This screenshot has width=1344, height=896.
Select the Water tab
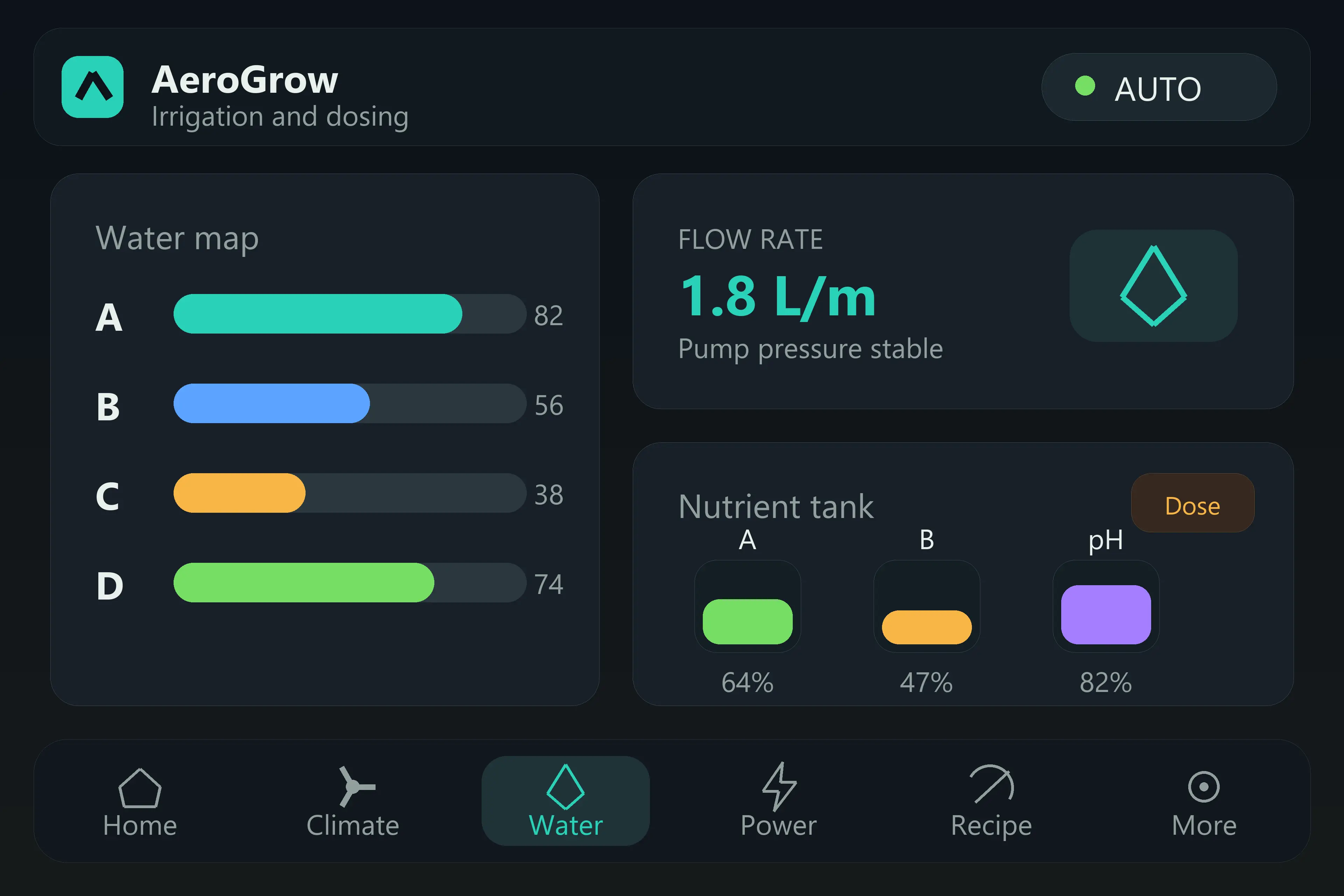coord(566,801)
